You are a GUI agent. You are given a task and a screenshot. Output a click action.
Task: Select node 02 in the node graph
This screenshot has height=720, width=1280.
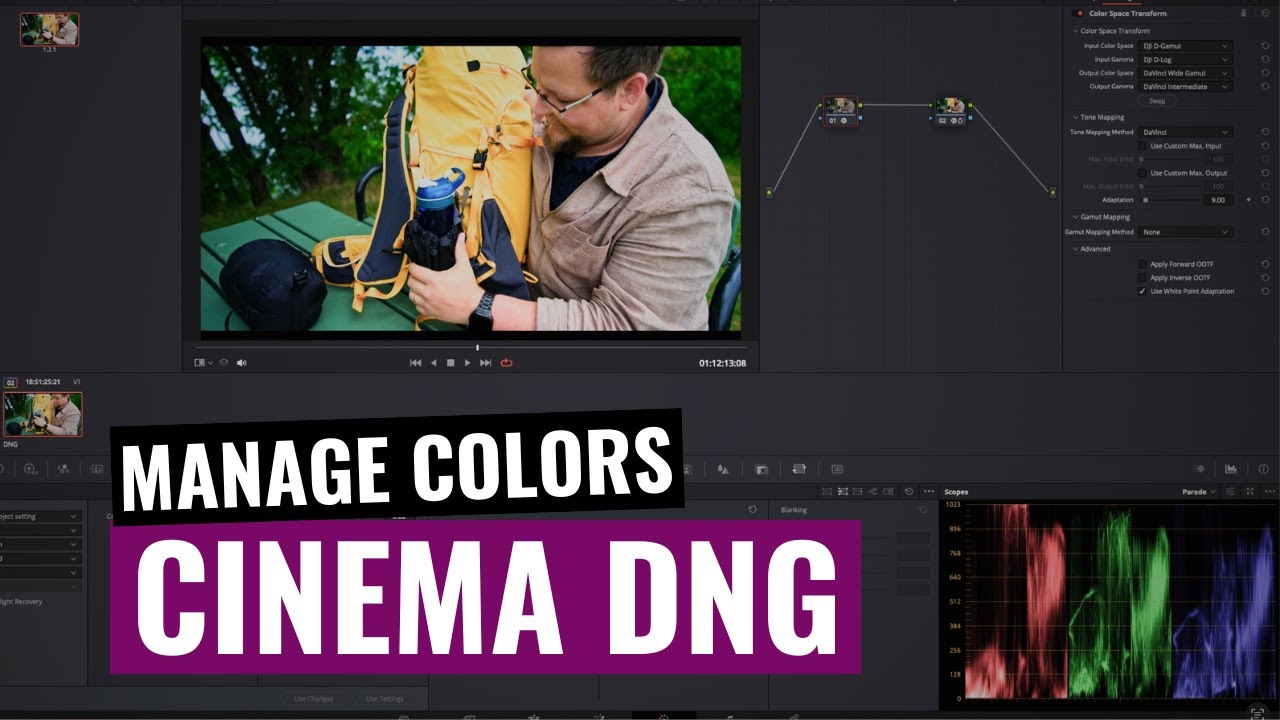pos(950,110)
